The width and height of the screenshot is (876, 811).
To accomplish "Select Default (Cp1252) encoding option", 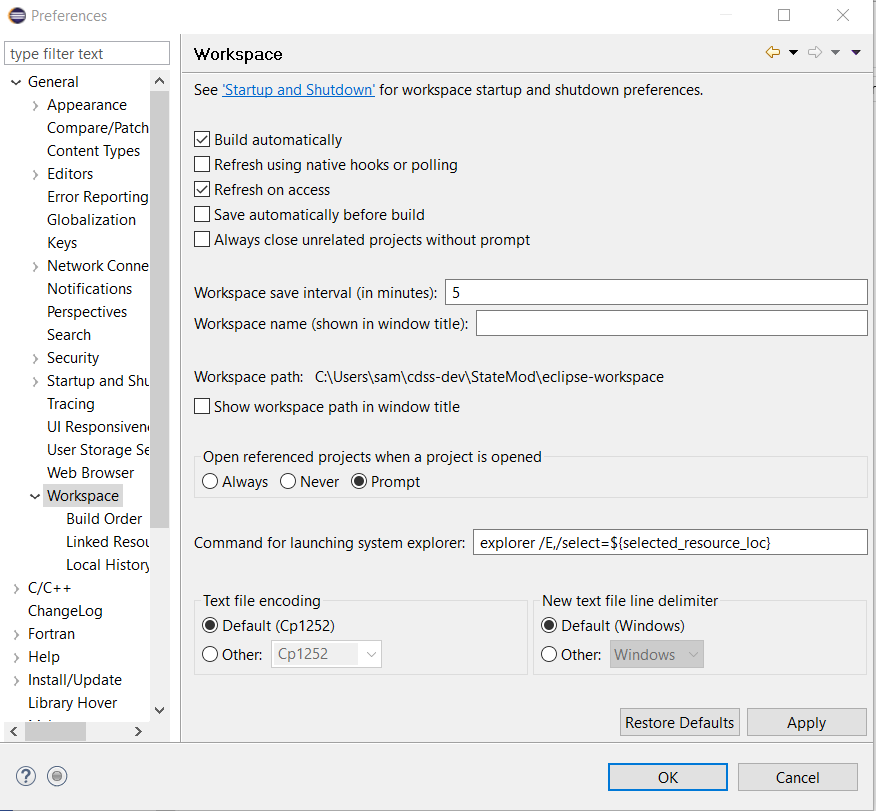I will coord(210,626).
